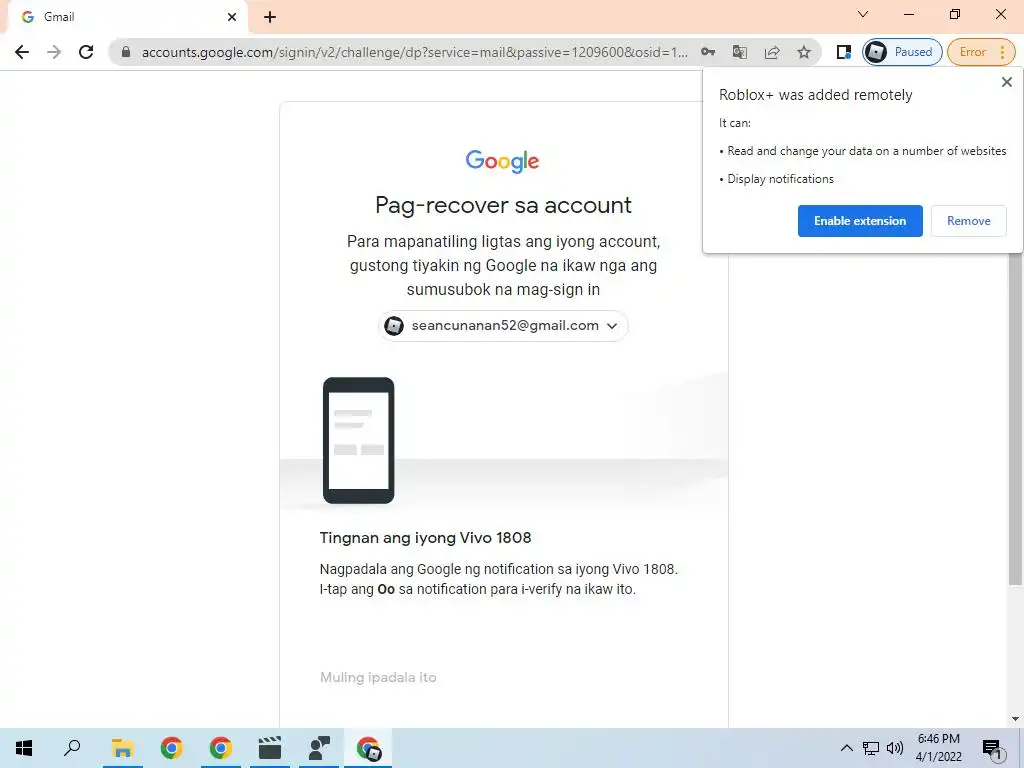Translate this page icon
The height and width of the screenshot is (768, 1024).
[740, 52]
